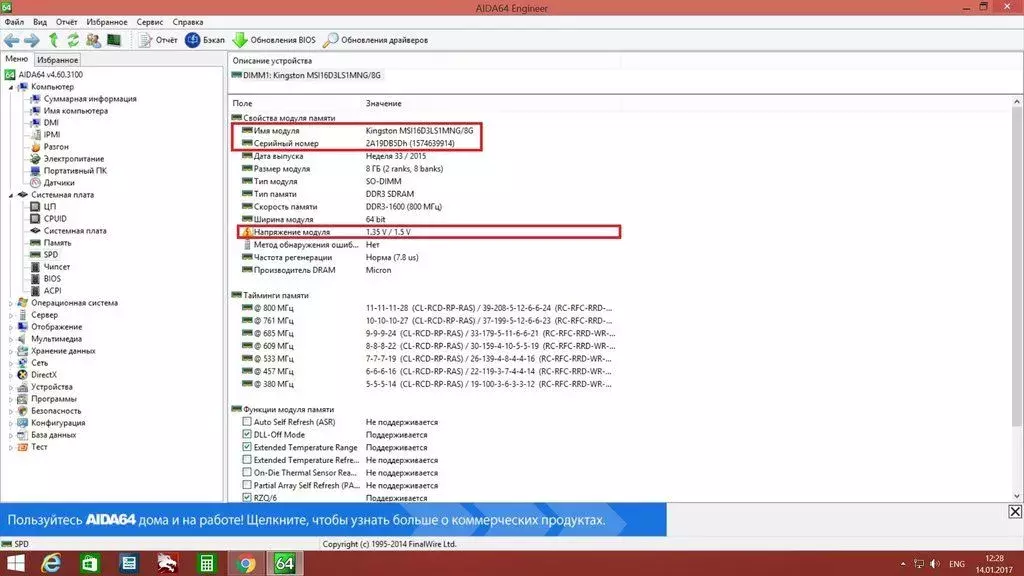
Task: Select the ЦП tree item
Action: tap(50, 206)
